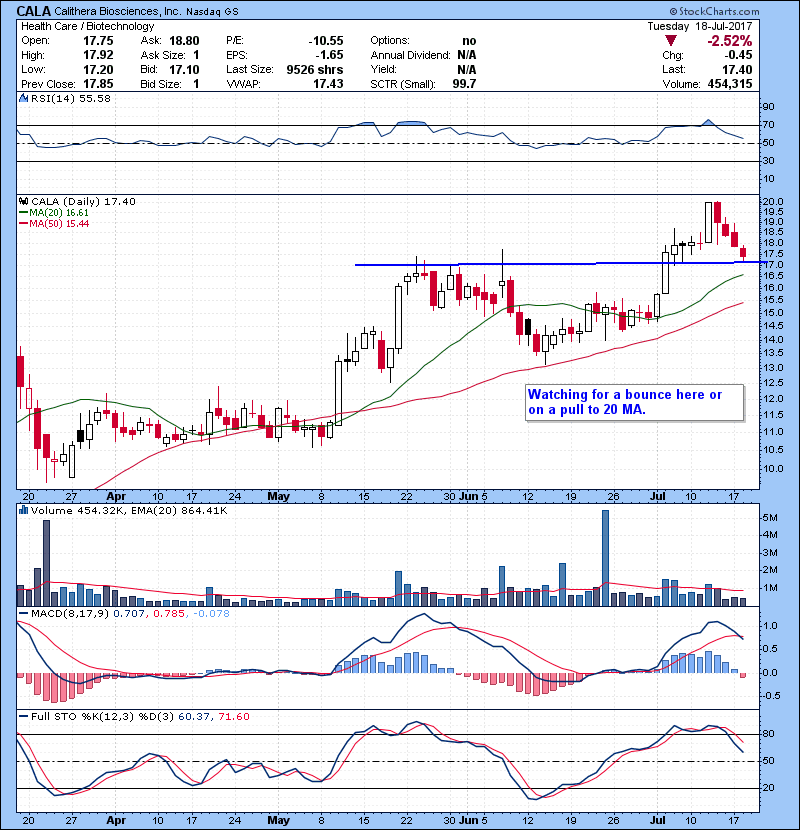Click the RSI(14) indicator icon
The image size is (800, 830).
click(x=23, y=98)
